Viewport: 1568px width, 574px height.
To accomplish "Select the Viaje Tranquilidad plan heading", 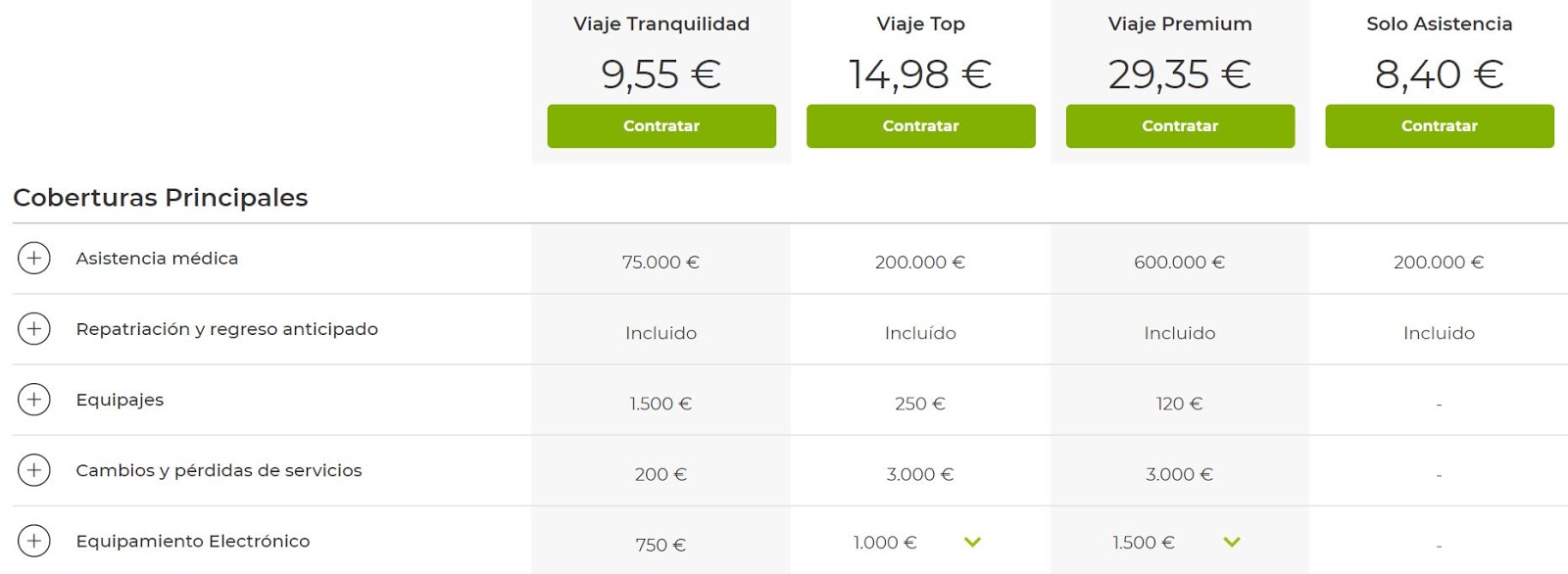I will pyautogui.click(x=661, y=24).
